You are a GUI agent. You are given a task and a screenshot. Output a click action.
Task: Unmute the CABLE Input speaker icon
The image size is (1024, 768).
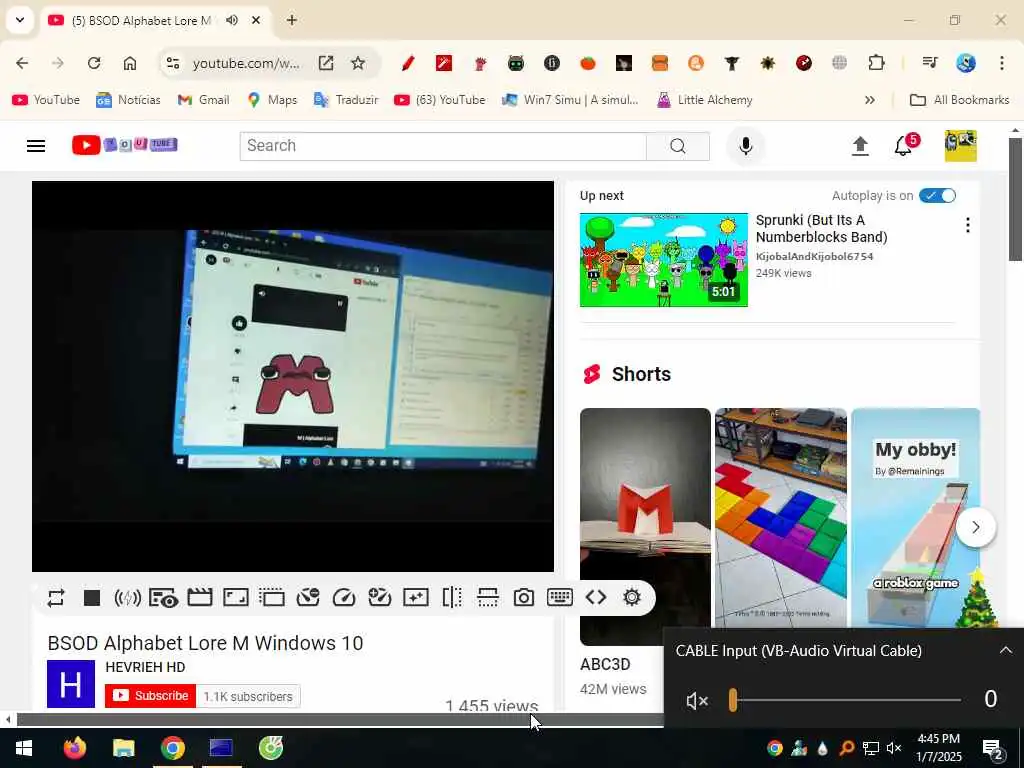(x=697, y=701)
